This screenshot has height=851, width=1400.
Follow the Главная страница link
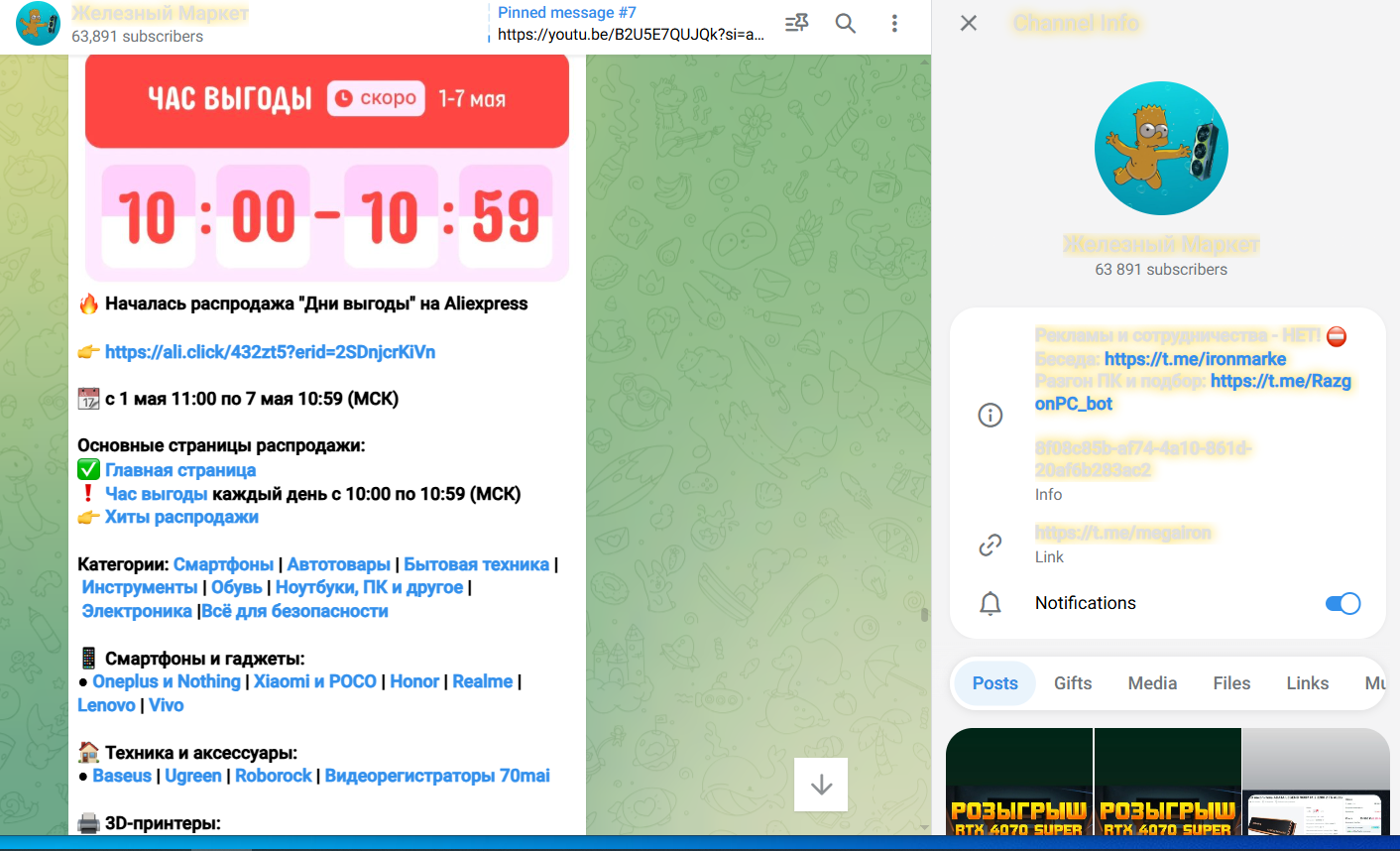[x=180, y=470]
